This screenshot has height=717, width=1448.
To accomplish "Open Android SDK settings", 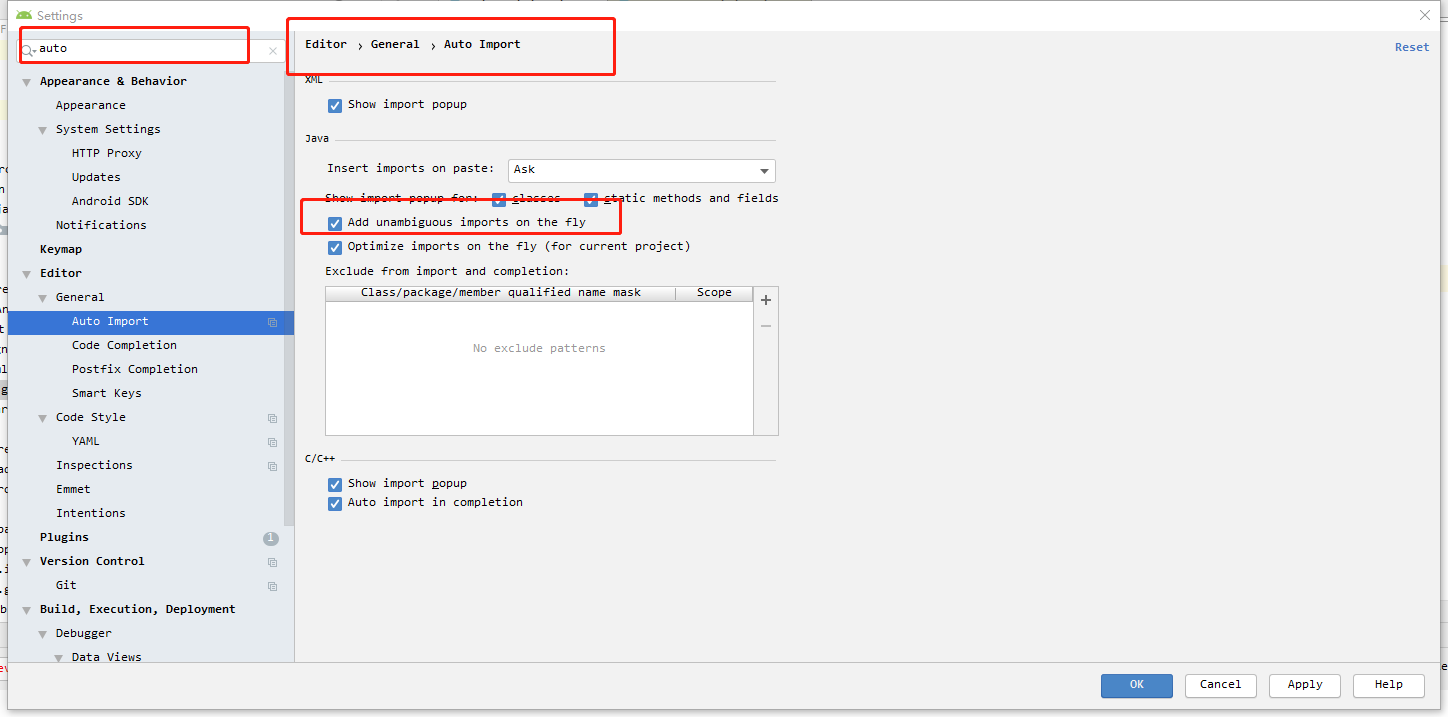I will [x=110, y=201].
